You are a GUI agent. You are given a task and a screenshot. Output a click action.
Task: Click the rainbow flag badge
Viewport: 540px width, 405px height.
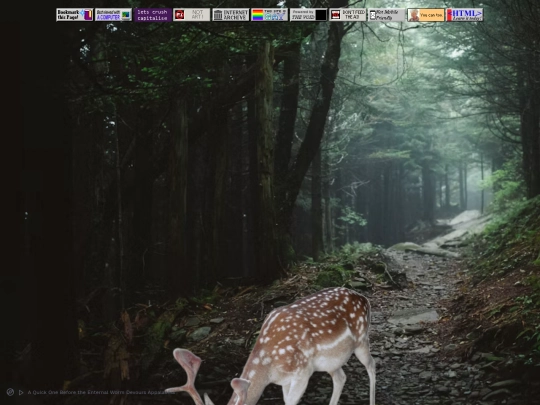click(x=269, y=15)
